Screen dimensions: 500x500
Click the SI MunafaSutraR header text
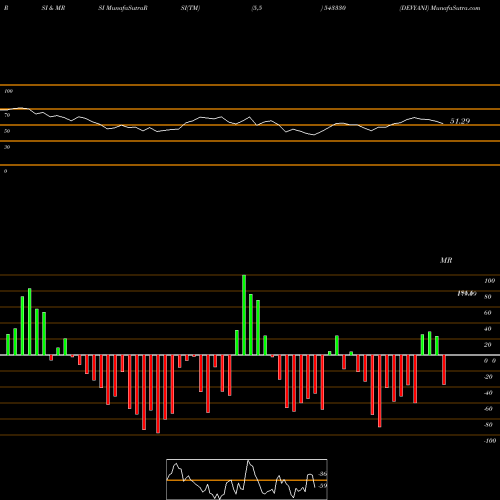pyautogui.click(x=123, y=8)
